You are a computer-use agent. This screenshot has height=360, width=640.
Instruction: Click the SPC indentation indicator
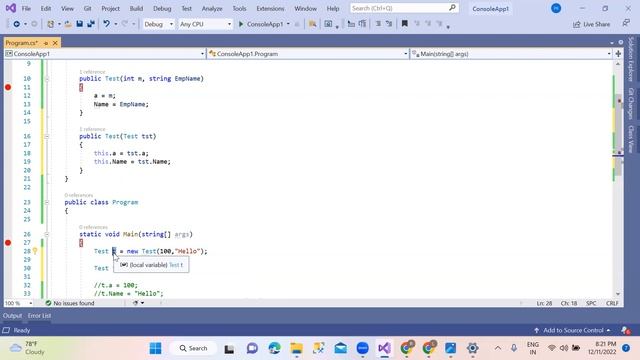click(591, 303)
